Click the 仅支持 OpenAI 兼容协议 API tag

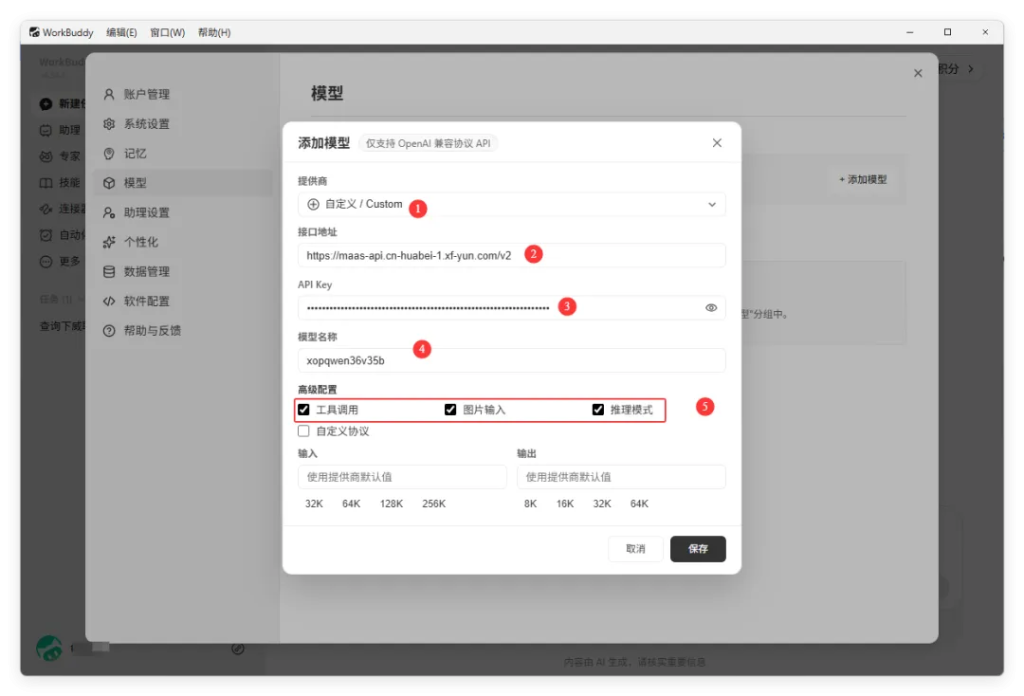tap(428, 143)
